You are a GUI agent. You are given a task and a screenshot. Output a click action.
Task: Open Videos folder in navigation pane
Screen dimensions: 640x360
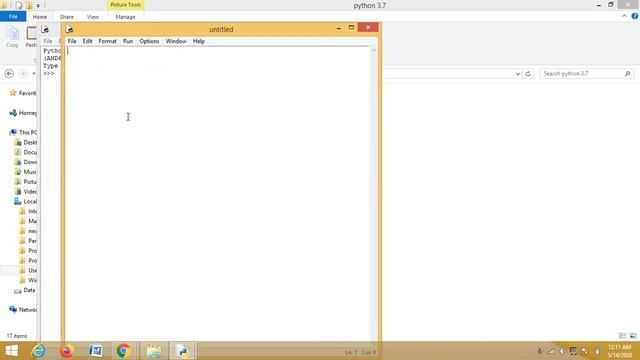pos(26,191)
